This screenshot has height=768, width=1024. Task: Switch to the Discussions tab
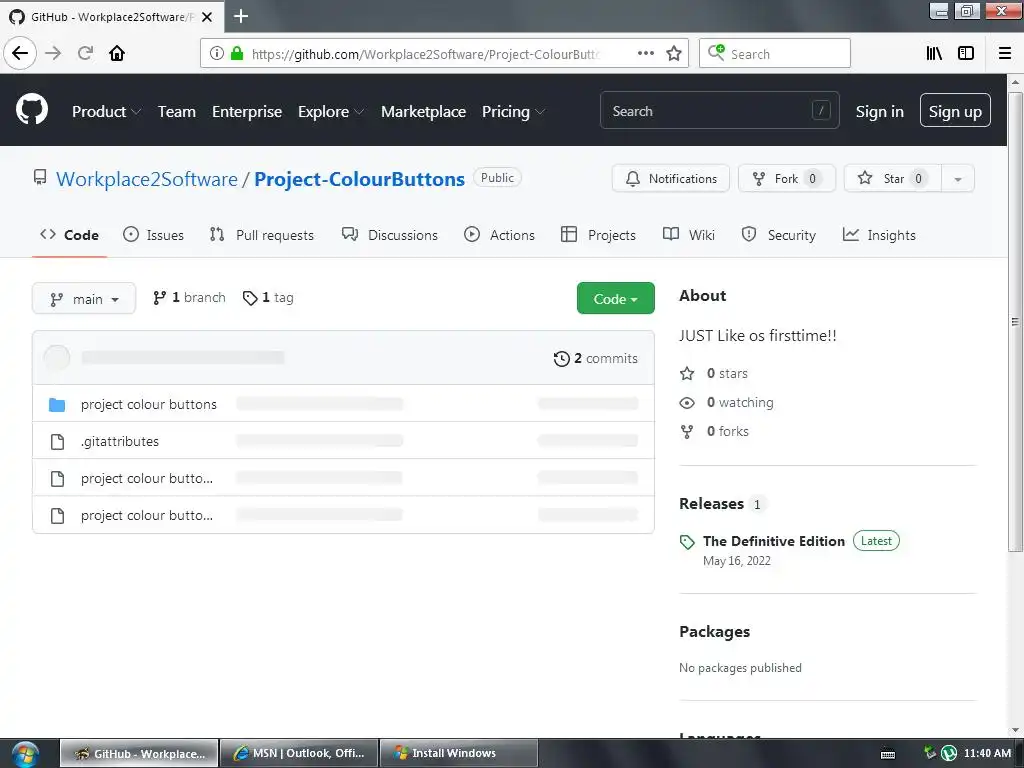[390, 235]
